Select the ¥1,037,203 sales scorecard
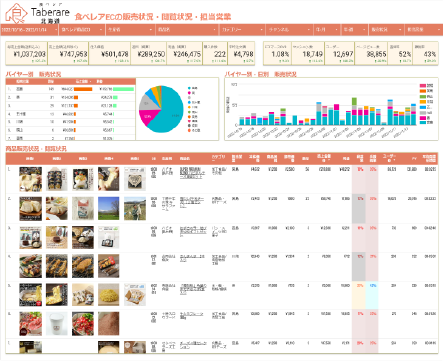Screen dimensions: 443x361 point(27,53)
